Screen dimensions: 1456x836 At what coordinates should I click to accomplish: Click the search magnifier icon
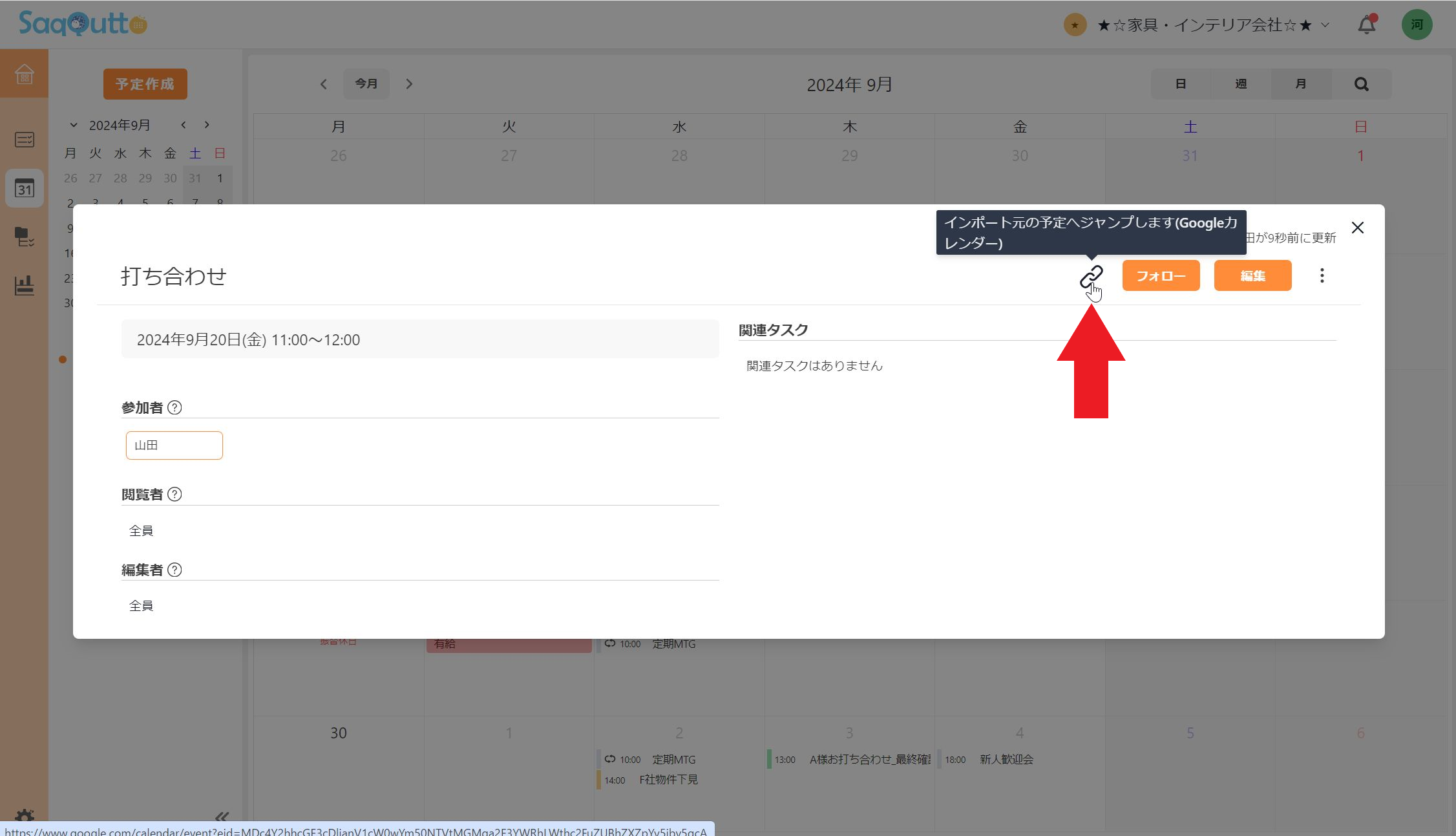tap(1361, 83)
